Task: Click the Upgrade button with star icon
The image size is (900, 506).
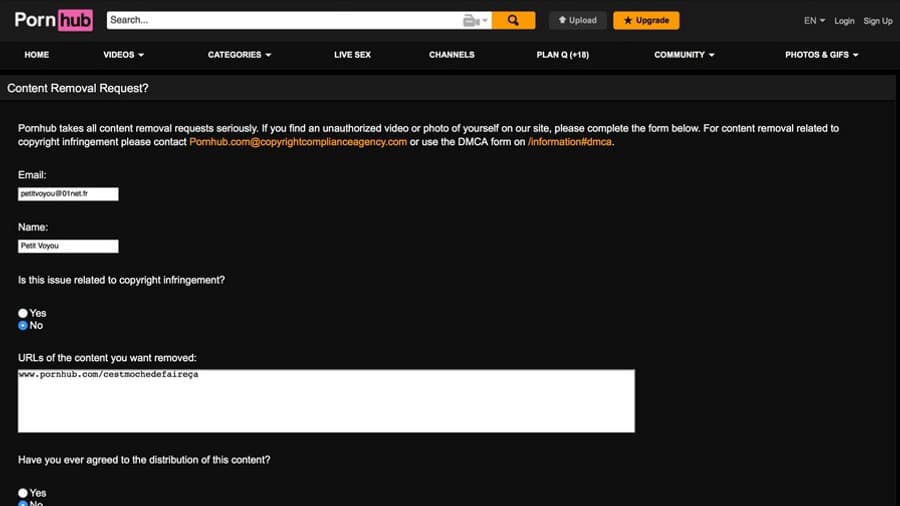Action: pos(646,20)
